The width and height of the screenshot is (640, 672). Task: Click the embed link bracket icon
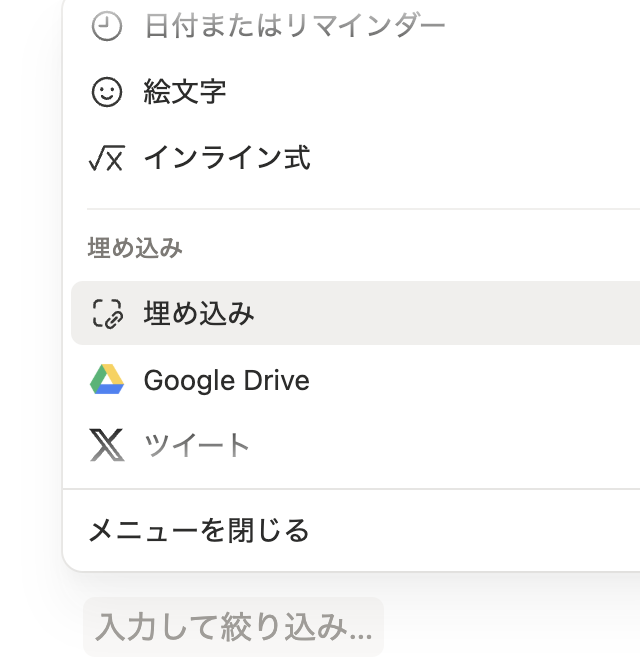click(106, 314)
